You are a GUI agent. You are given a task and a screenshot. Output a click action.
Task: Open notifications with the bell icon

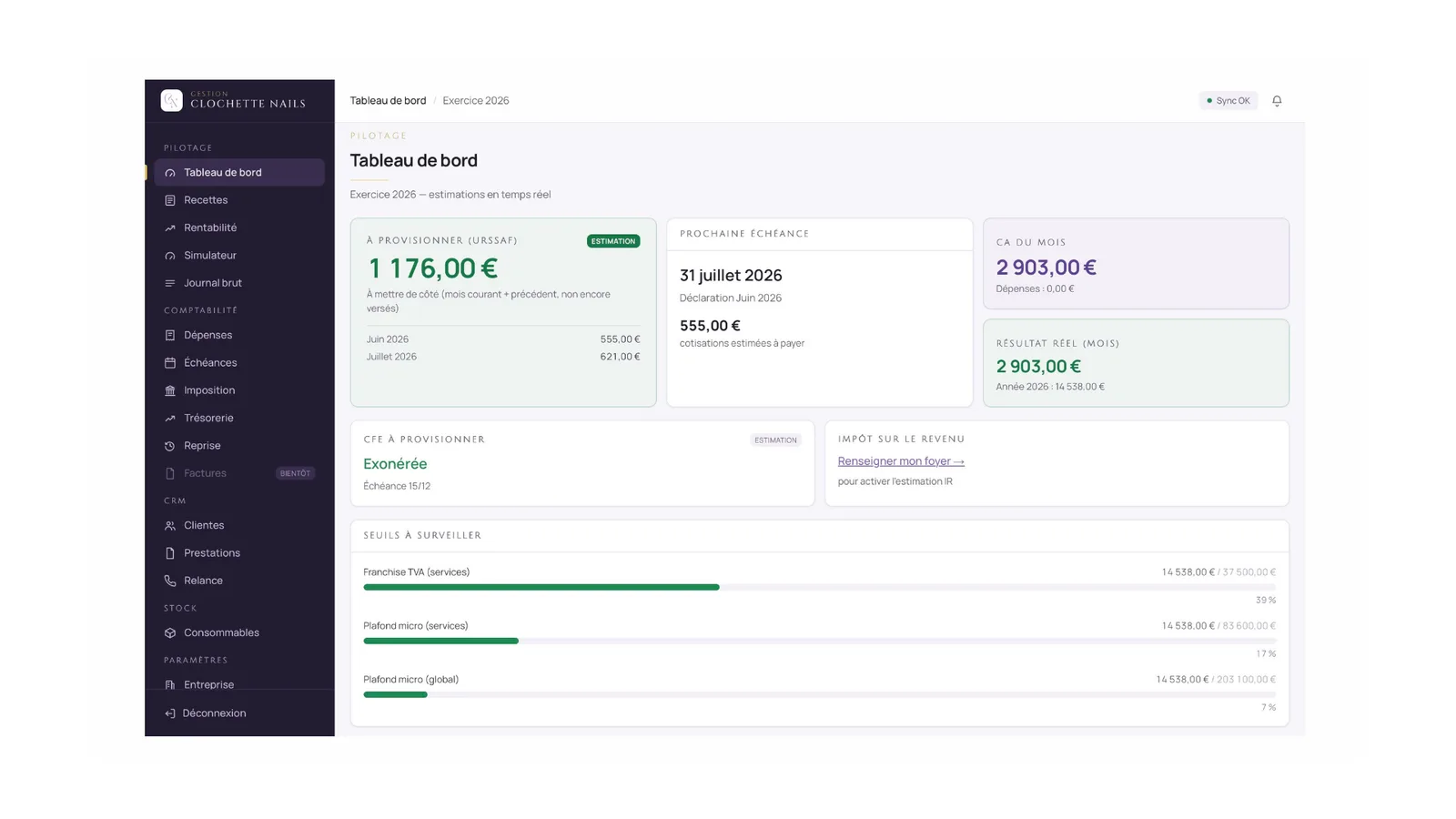coord(1277,101)
